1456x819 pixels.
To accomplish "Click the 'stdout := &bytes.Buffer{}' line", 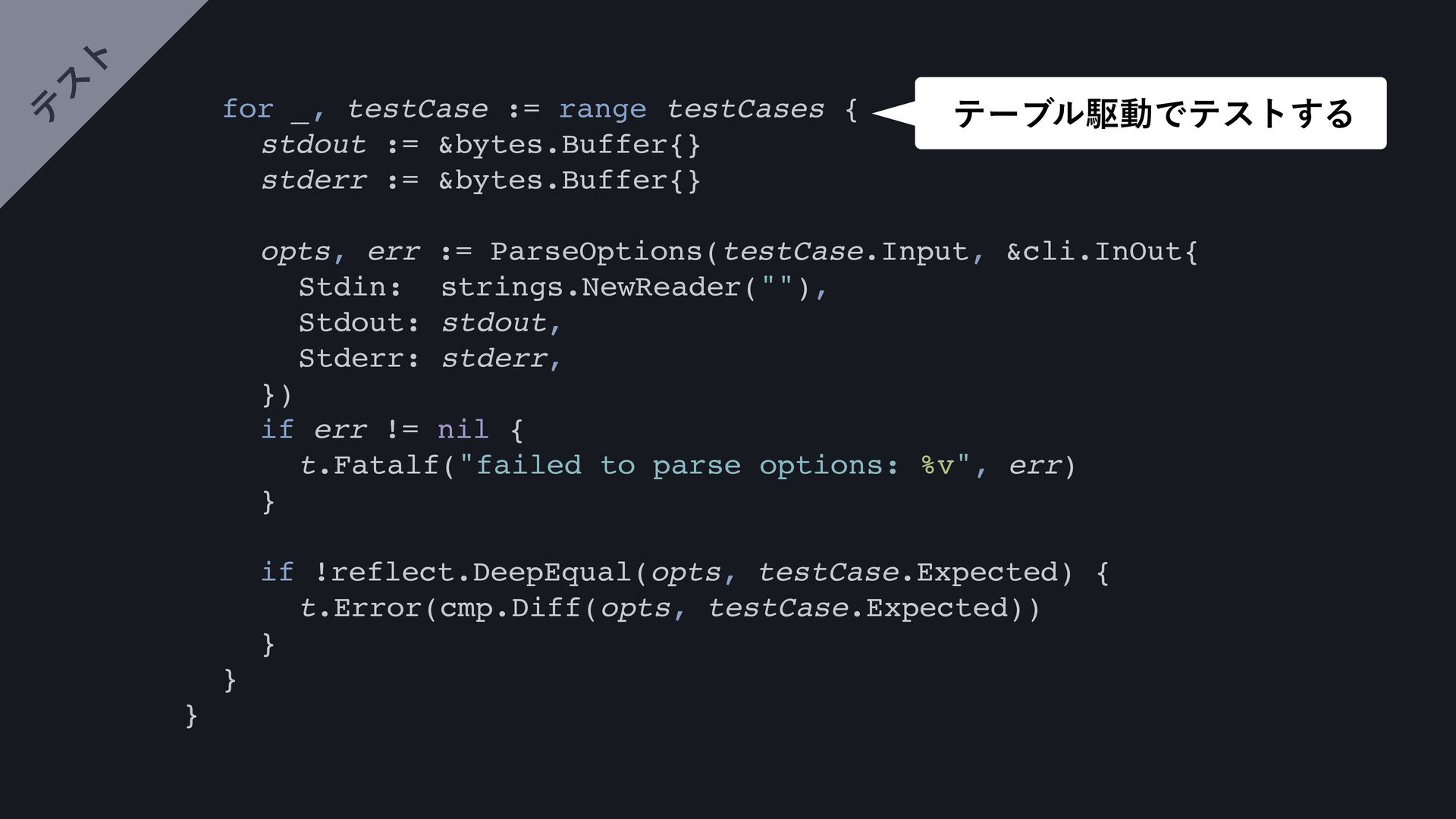I will (x=481, y=145).
